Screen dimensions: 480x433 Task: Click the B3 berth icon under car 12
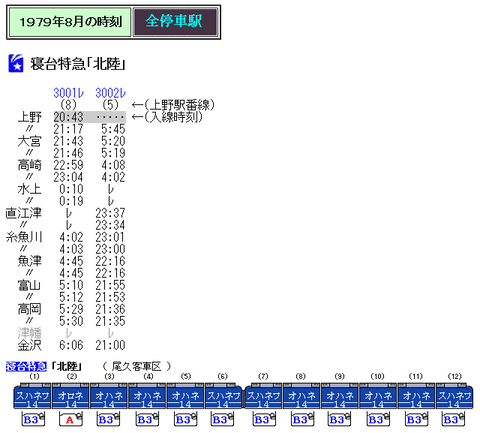pyautogui.click(x=453, y=419)
